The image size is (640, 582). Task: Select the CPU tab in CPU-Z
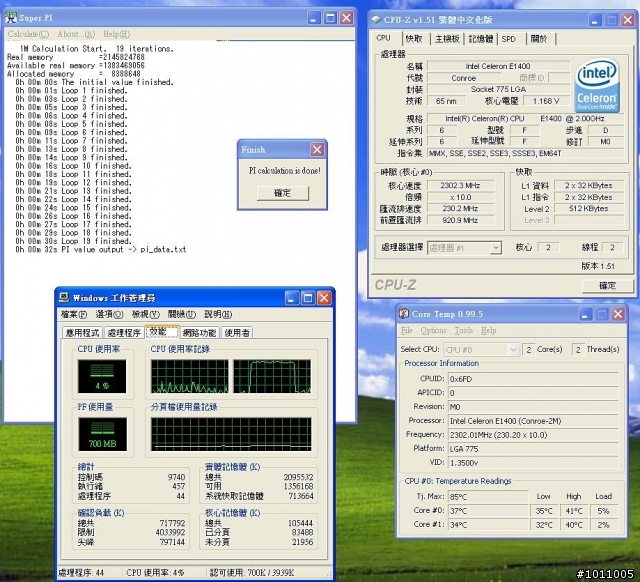tap(383, 38)
